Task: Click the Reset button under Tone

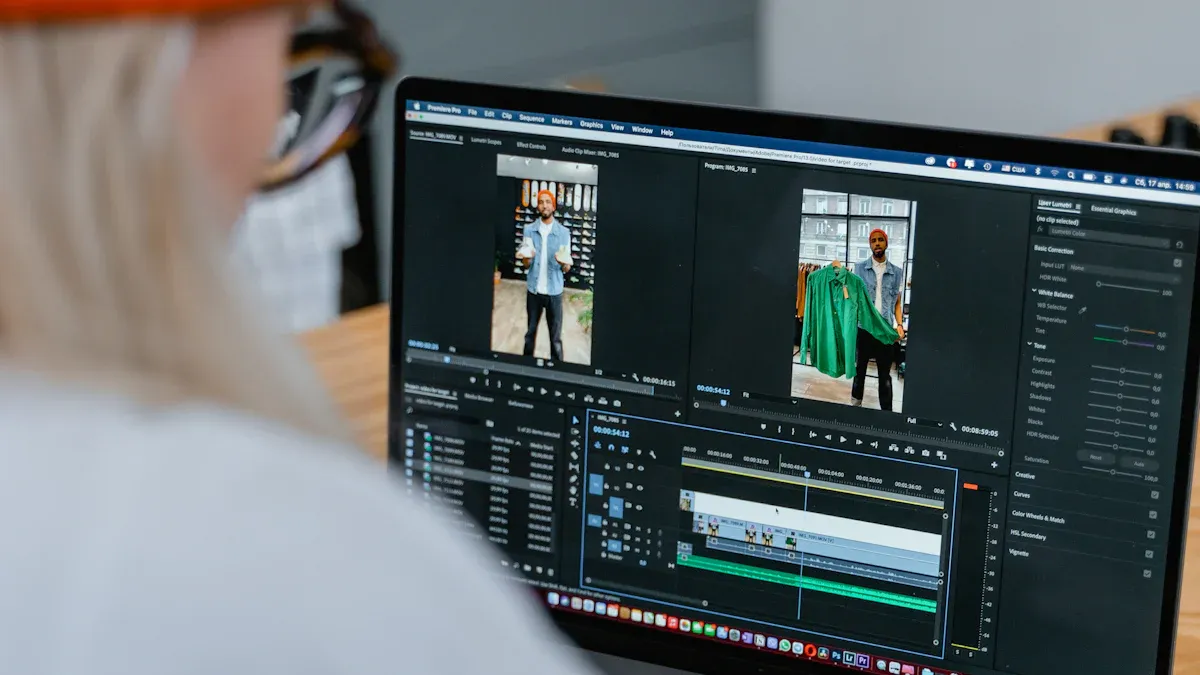Action: [1095, 457]
